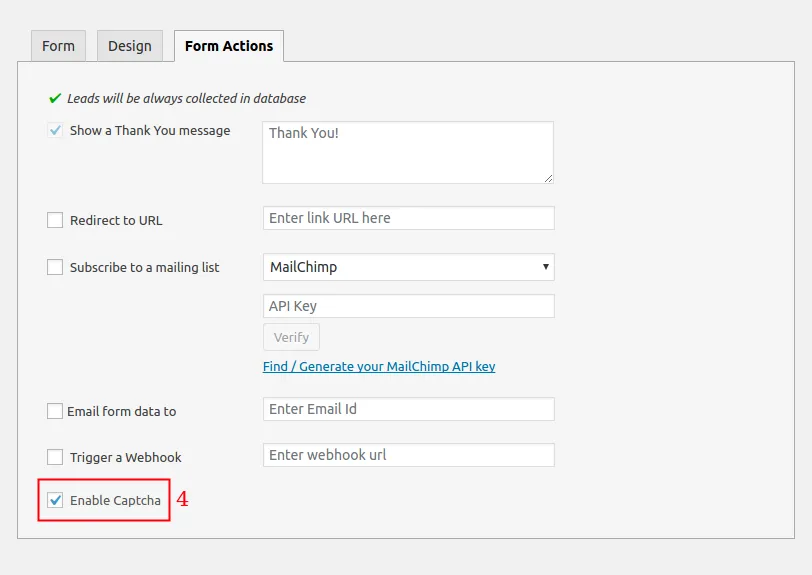The height and width of the screenshot is (575, 812).
Task: Click the Thank You message textarea
Action: (408, 152)
